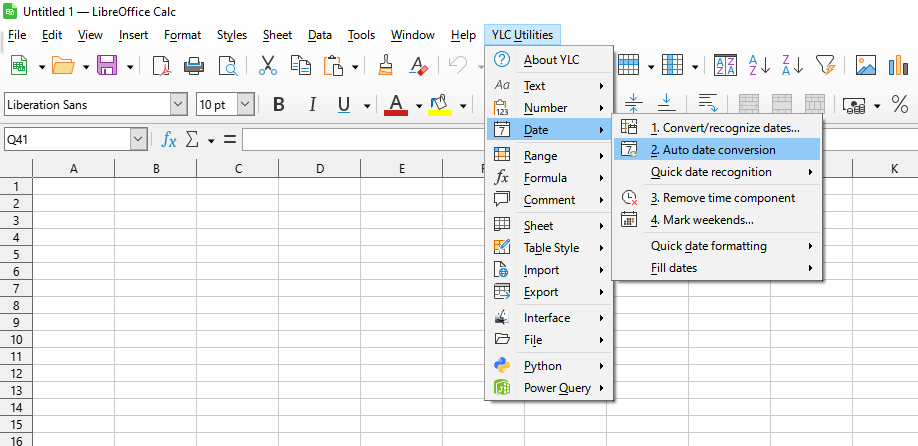This screenshot has width=918, height=446.
Task: Click the Insert Image icon
Action: click(x=866, y=66)
